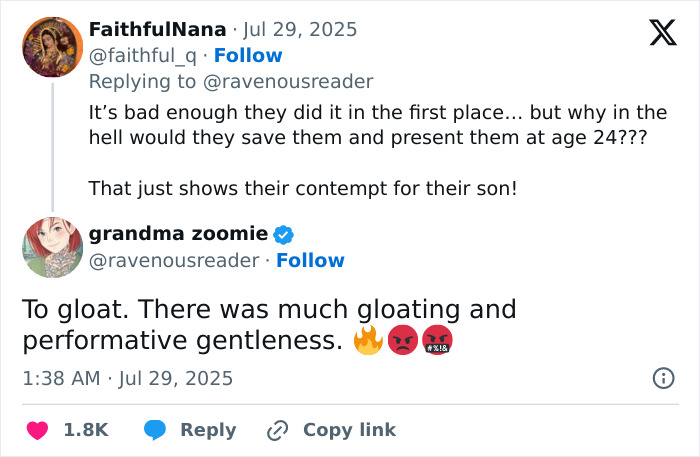Click the fire emoji in the tweet
Screen dimensions: 700x457
coord(368,341)
